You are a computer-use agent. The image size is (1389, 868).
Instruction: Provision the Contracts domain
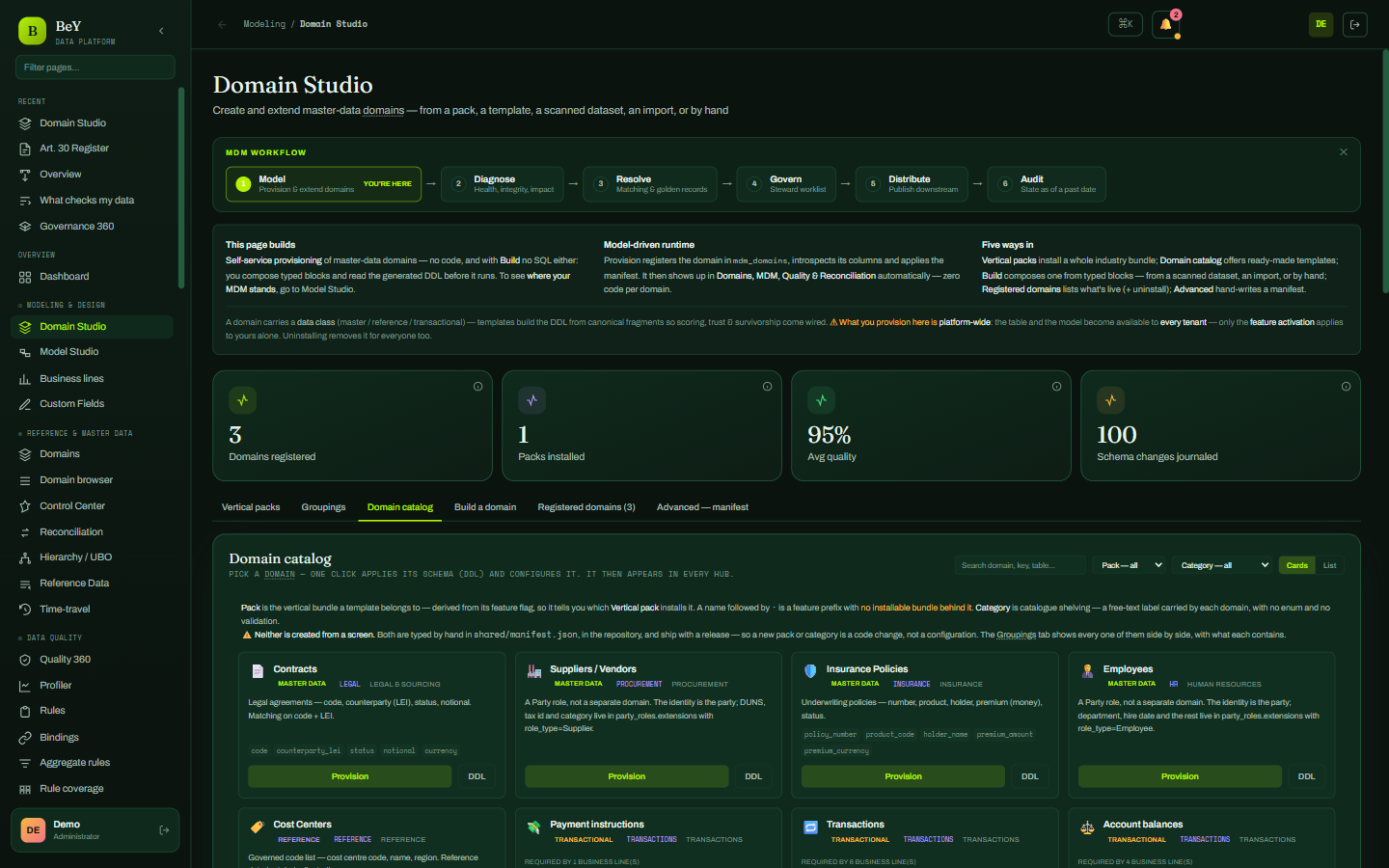(350, 776)
